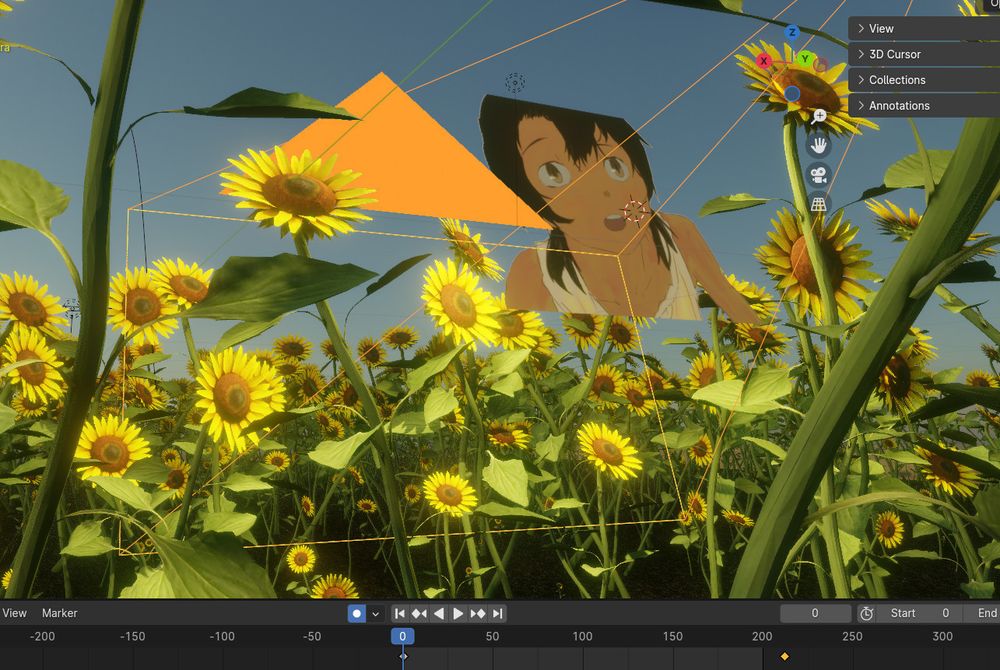
Task: Click the 200 mark on timeline ruler
Action: point(762,636)
